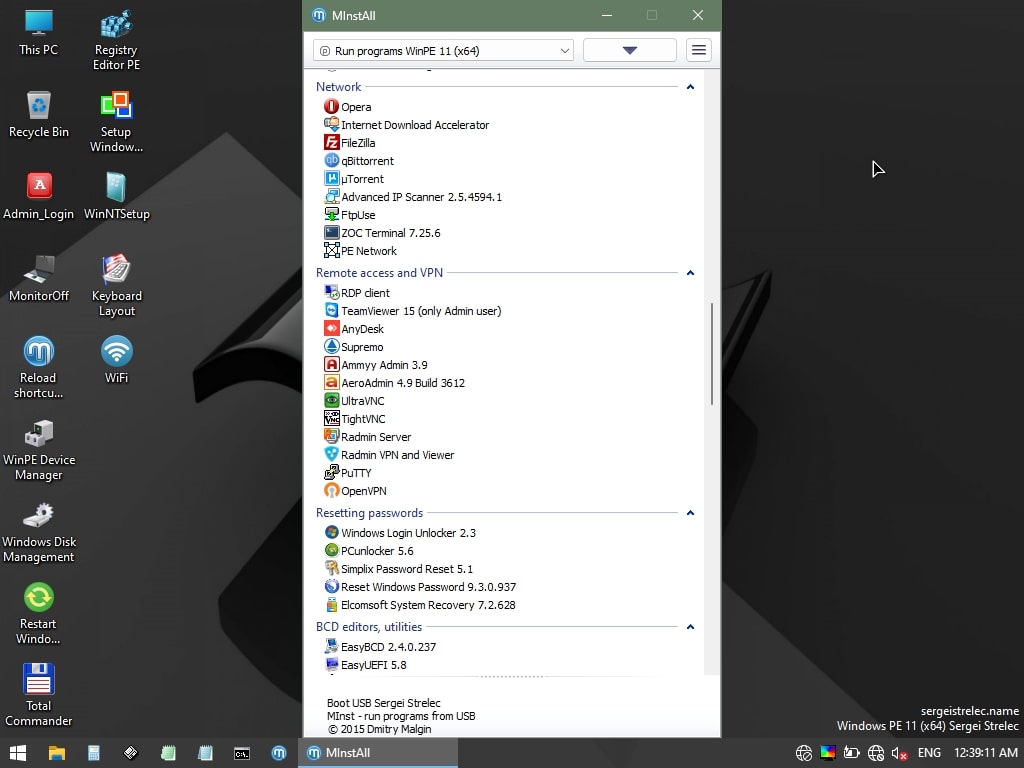The width and height of the screenshot is (1024, 768).
Task: Open Setup Windows desktop shortcut
Action: (x=116, y=122)
